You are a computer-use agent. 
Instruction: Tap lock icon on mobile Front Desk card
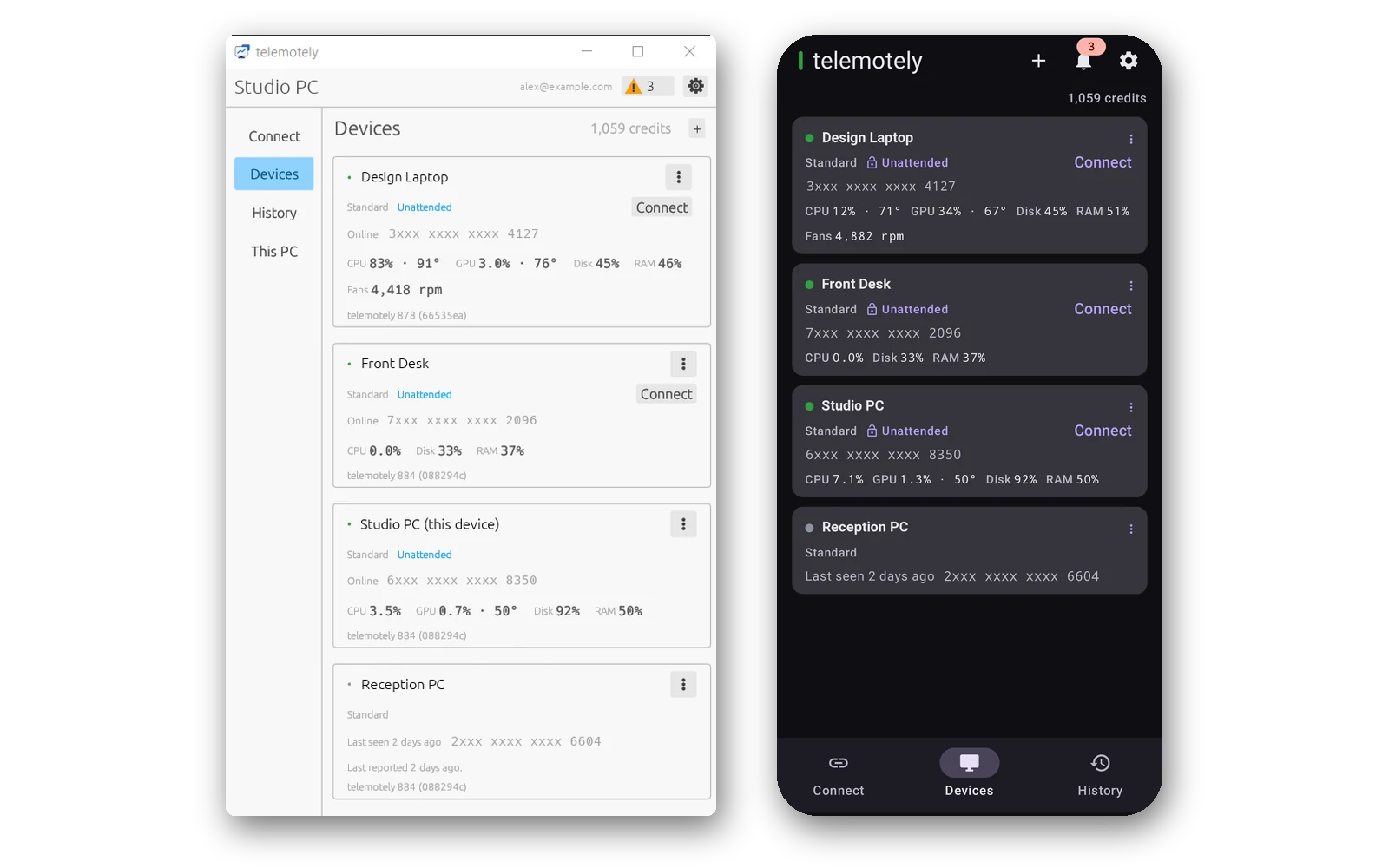pos(872,309)
